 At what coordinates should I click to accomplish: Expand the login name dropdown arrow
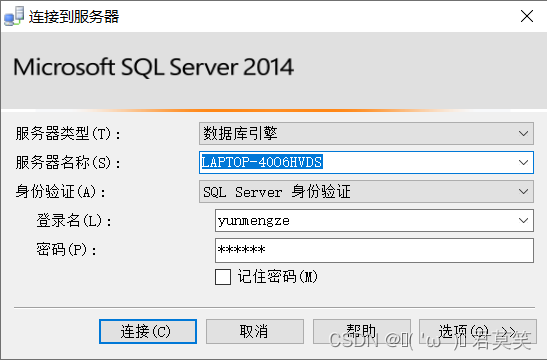click(523, 220)
